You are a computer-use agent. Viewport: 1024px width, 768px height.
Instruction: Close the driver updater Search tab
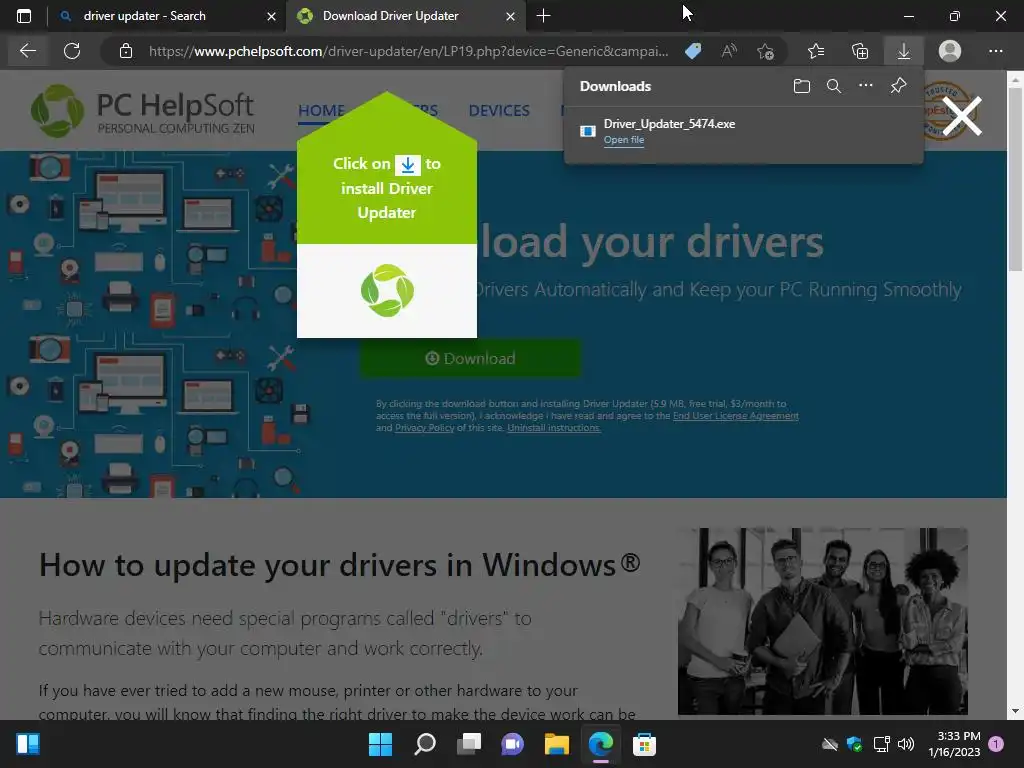(271, 16)
